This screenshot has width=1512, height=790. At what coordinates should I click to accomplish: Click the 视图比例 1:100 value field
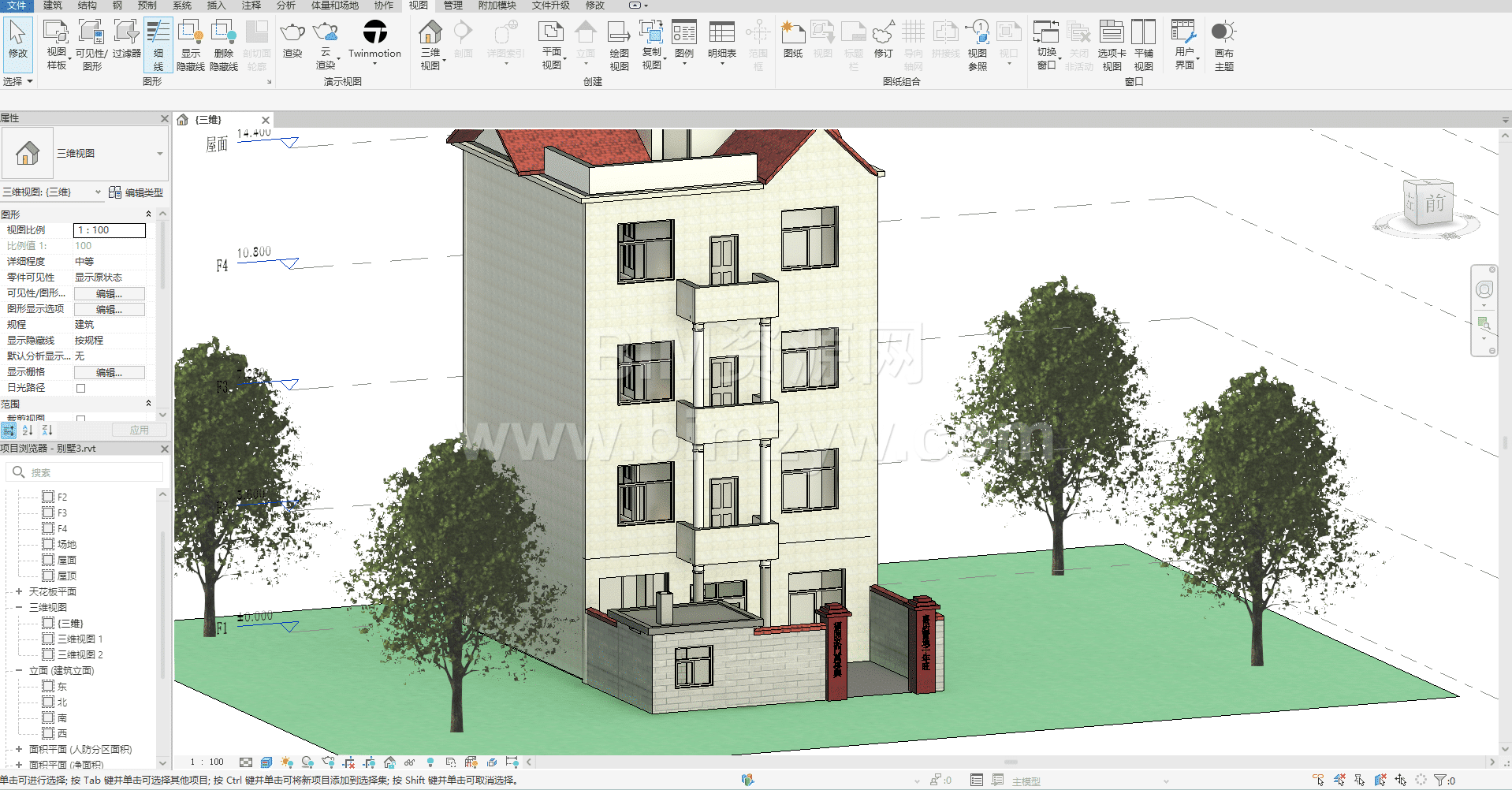coord(109,230)
